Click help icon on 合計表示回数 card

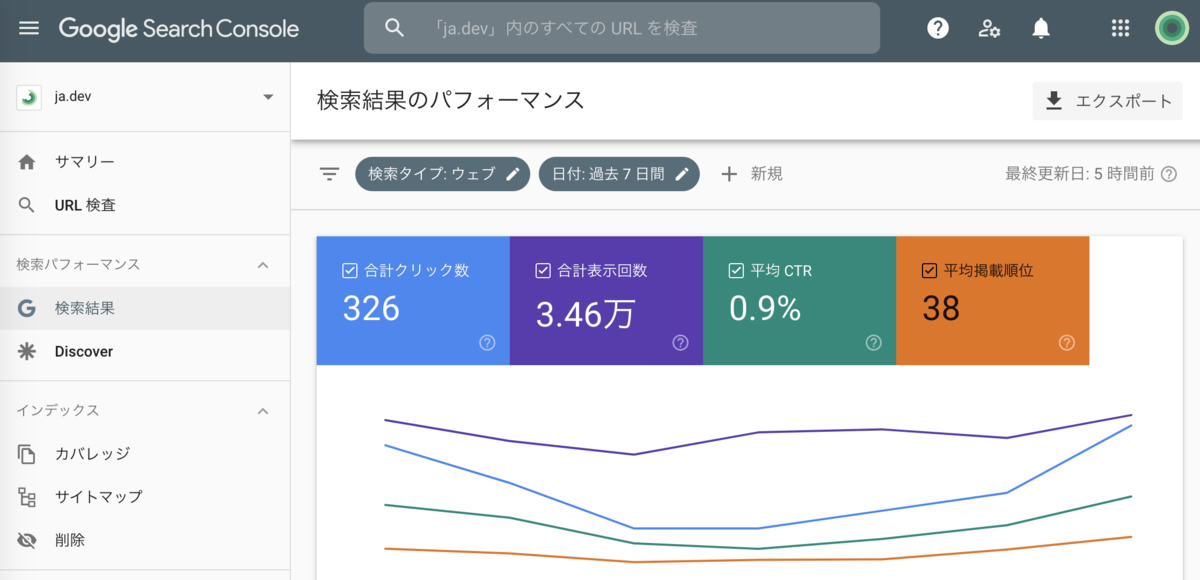tap(680, 343)
